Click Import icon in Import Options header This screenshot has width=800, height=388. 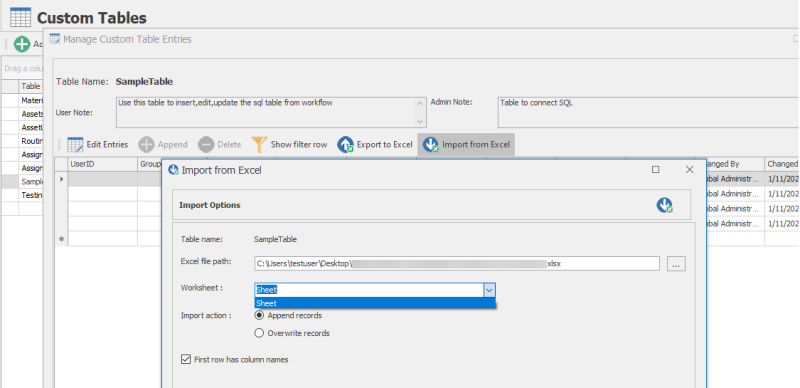pyautogui.click(x=664, y=205)
